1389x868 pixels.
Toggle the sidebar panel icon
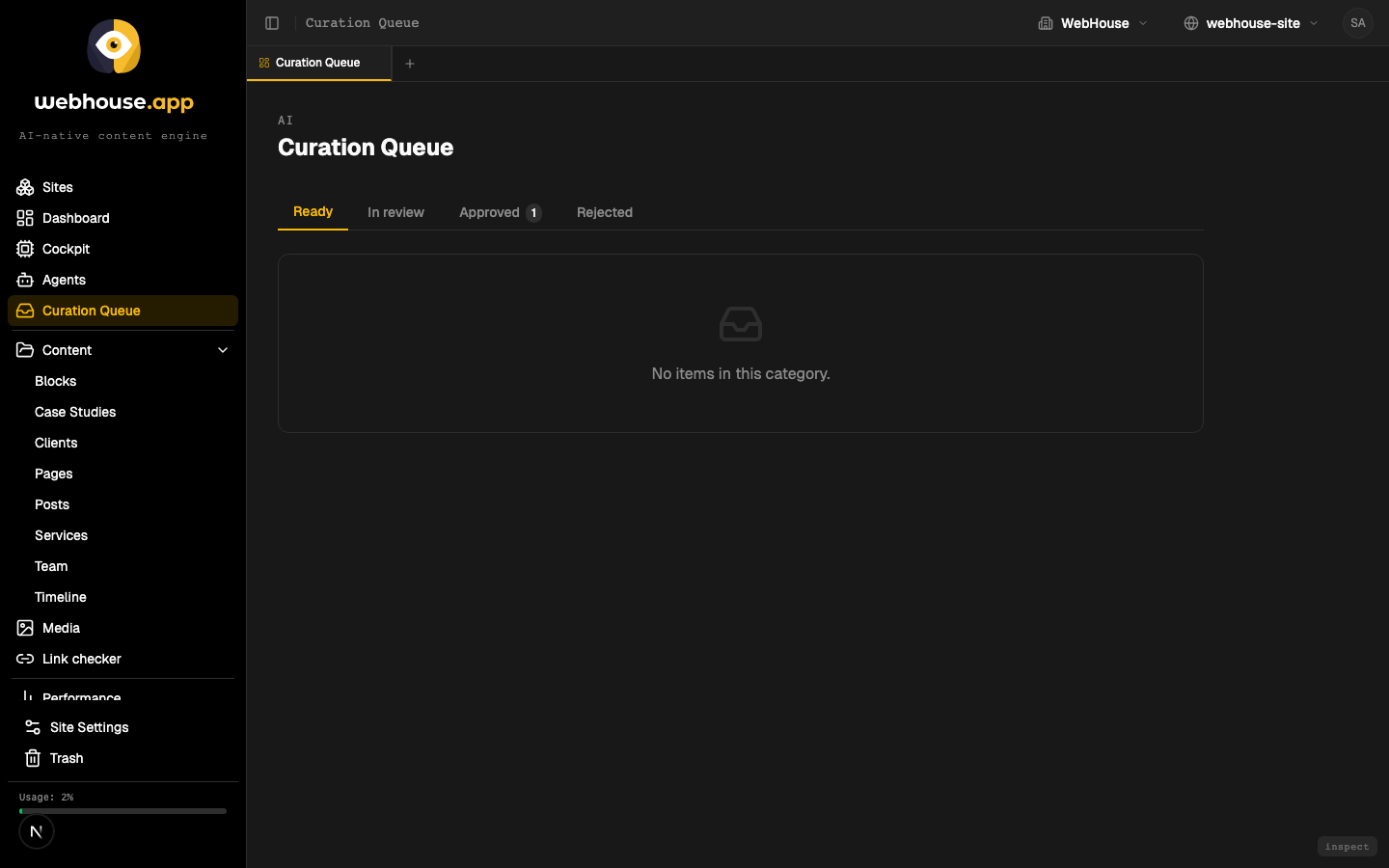tap(272, 23)
